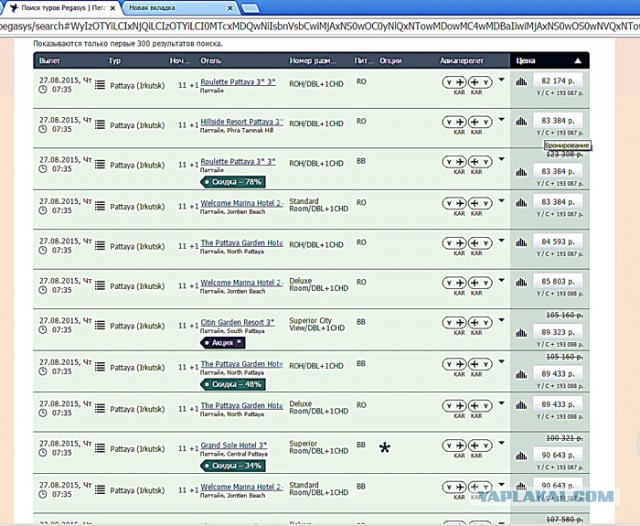Click clock icon in 82 174 р. row
This screenshot has height=526, width=640.
click(43, 89)
